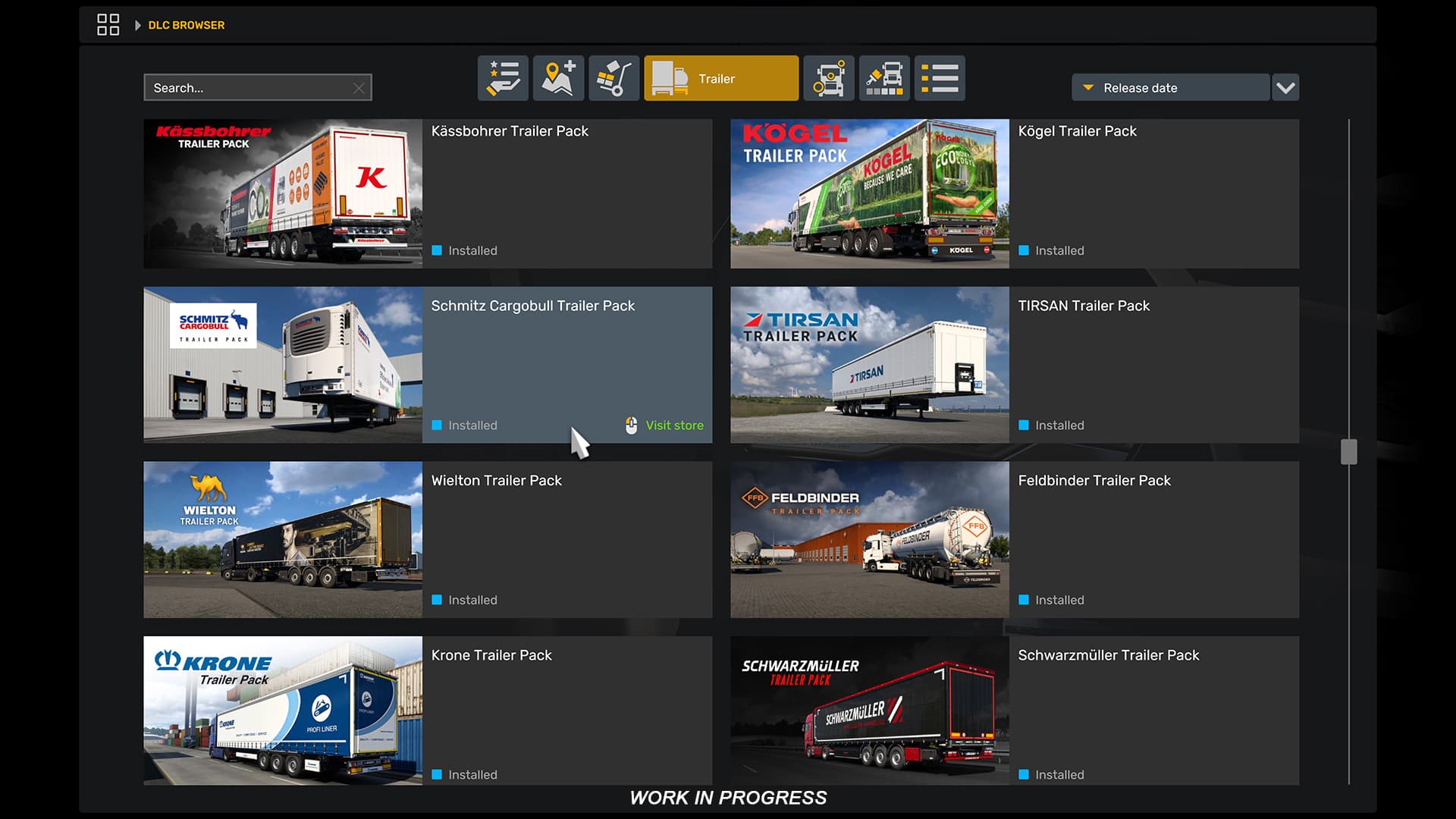Open the Krone Trailer Pack title
The height and width of the screenshot is (819, 1456).
click(491, 655)
